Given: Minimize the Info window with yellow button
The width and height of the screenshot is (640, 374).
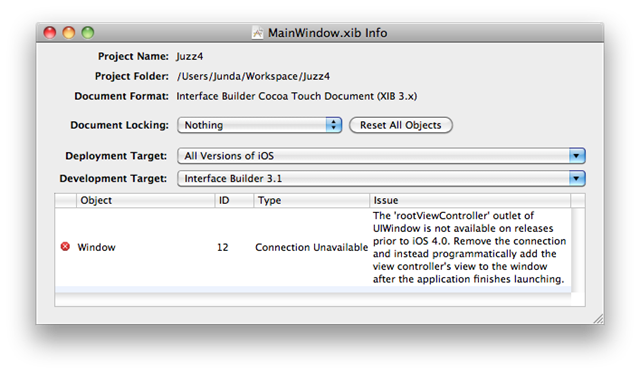Looking at the screenshot, I should tap(69, 32).
